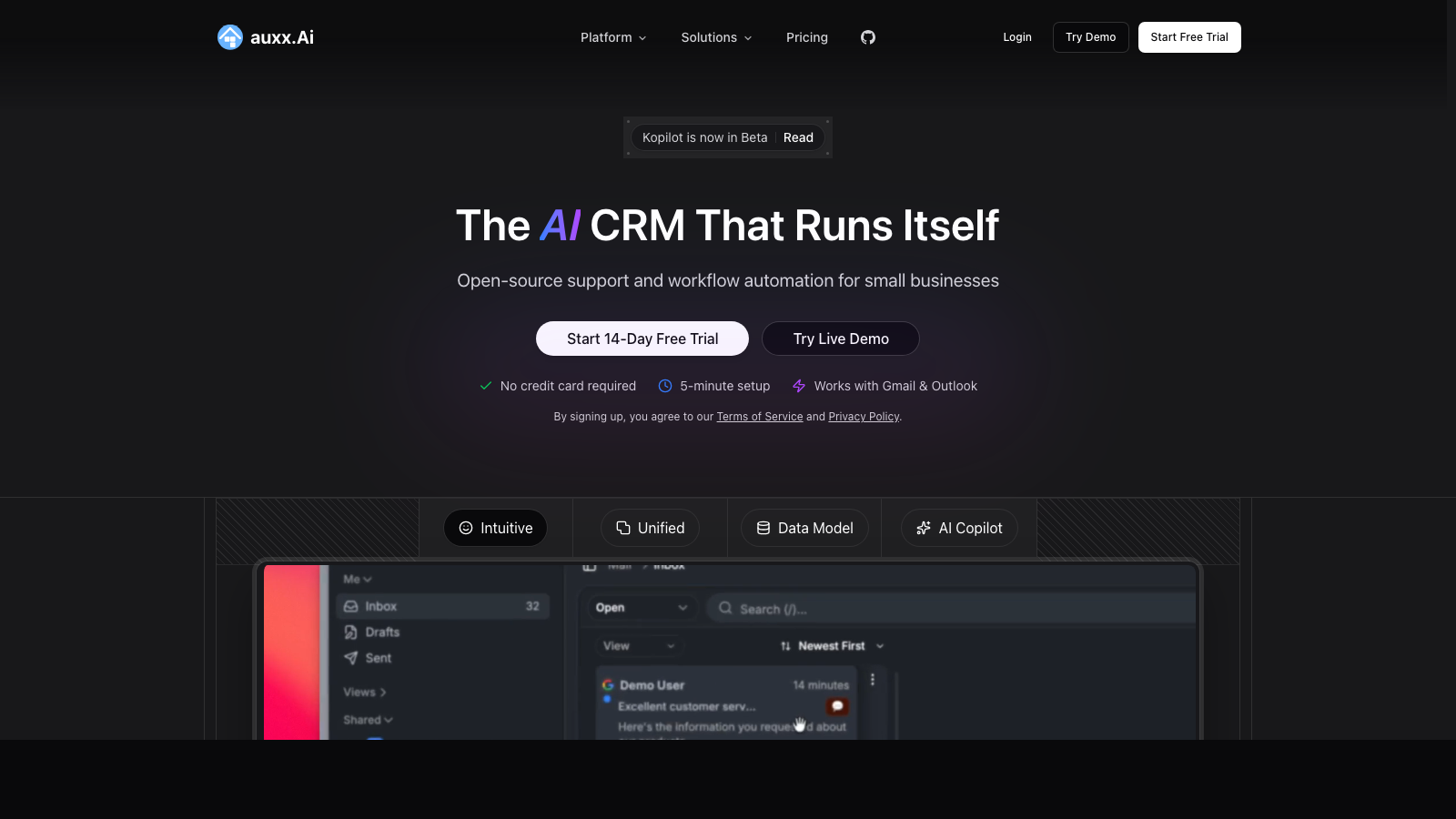
Task: Switch to the AI Copilot tab
Action: coord(959,528)
